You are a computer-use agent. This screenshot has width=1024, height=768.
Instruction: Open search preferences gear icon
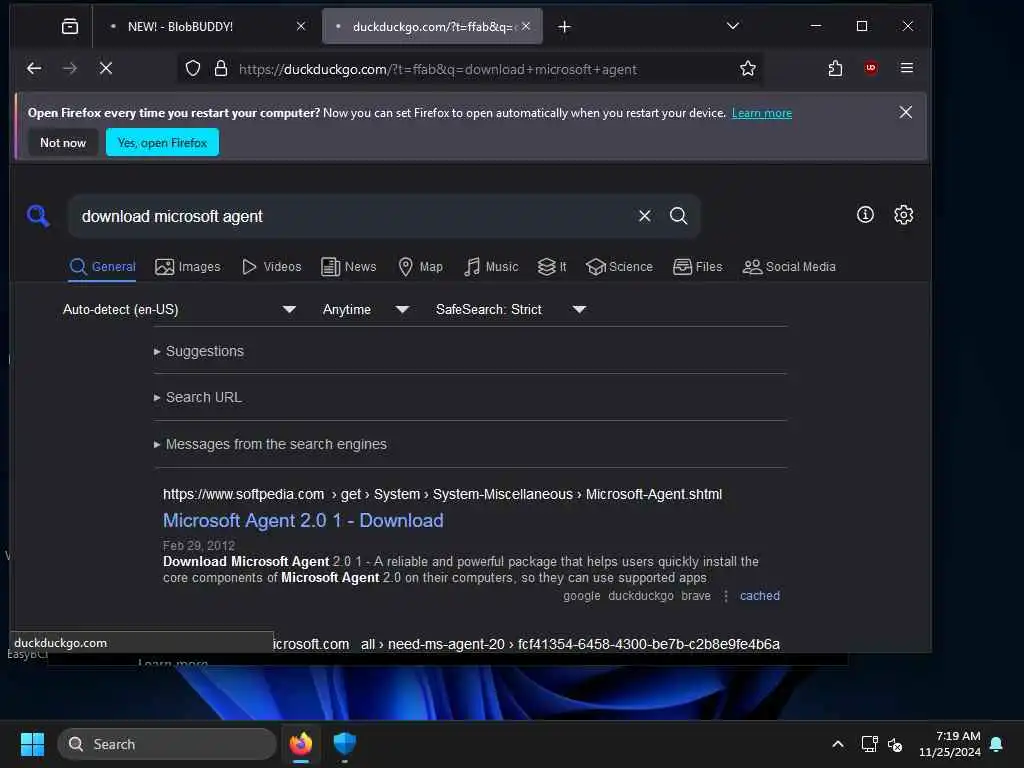click(x=903, y=215)
